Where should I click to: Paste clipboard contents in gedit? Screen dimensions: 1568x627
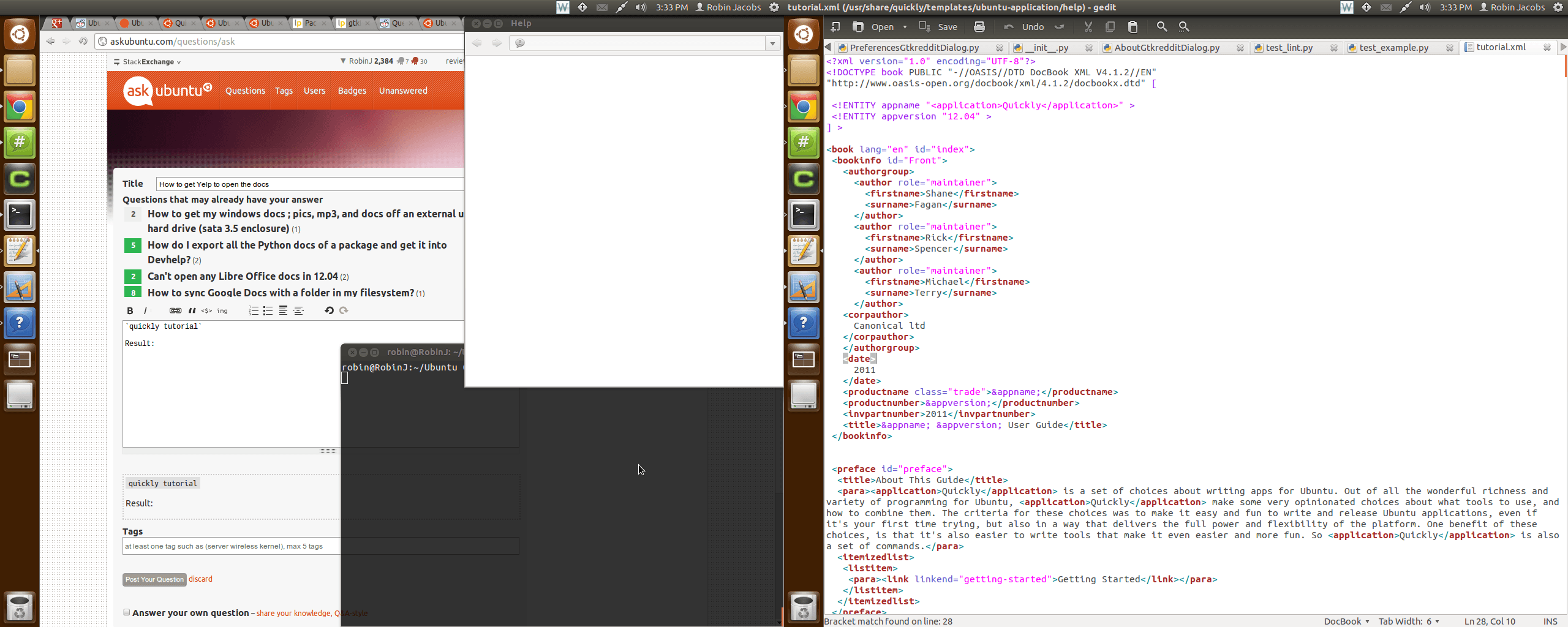1133,27
